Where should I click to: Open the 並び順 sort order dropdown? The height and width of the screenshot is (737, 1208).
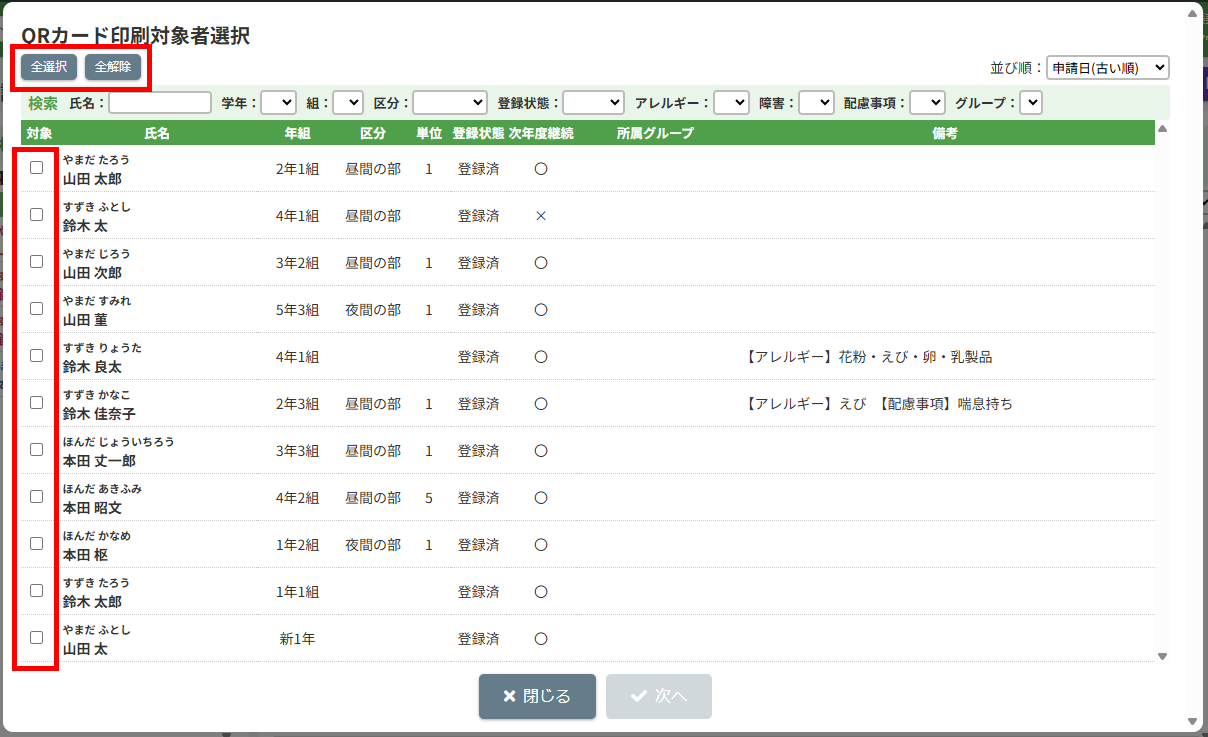[x=1107, y=68]
